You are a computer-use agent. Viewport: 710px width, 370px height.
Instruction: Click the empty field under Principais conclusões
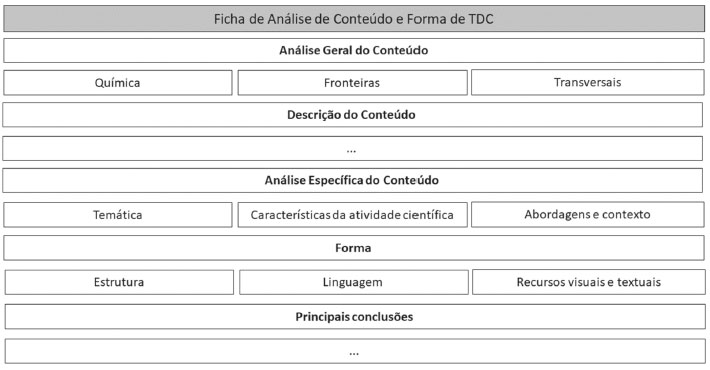[355, 351]
